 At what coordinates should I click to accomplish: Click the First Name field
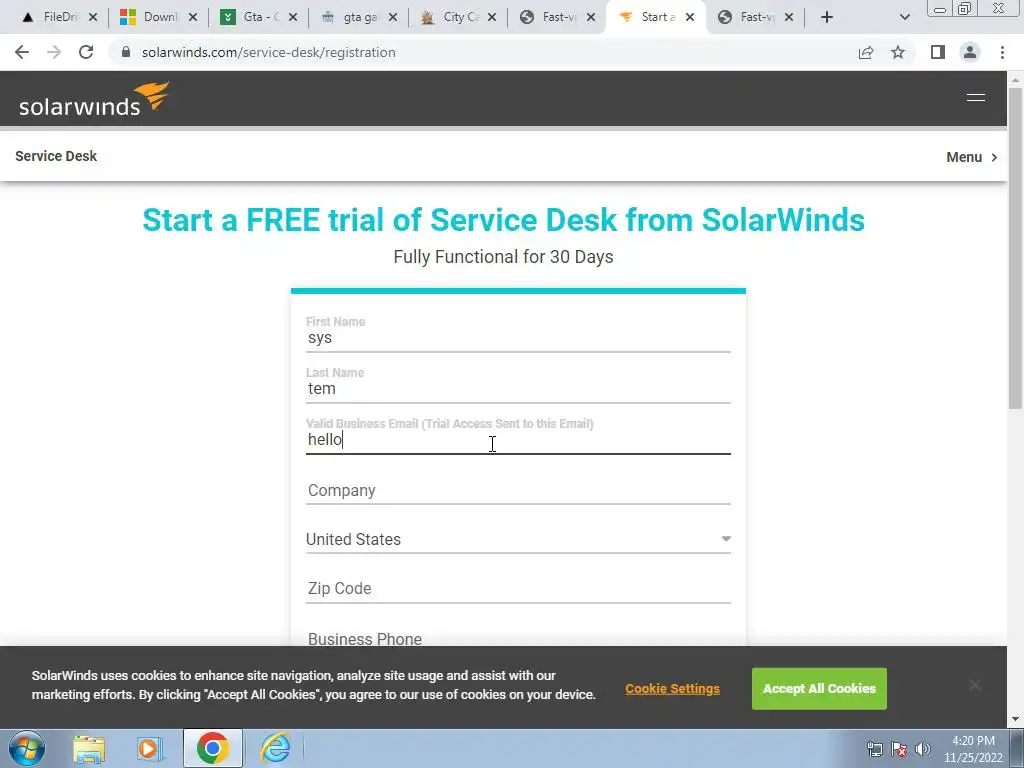tap(518, 338)
